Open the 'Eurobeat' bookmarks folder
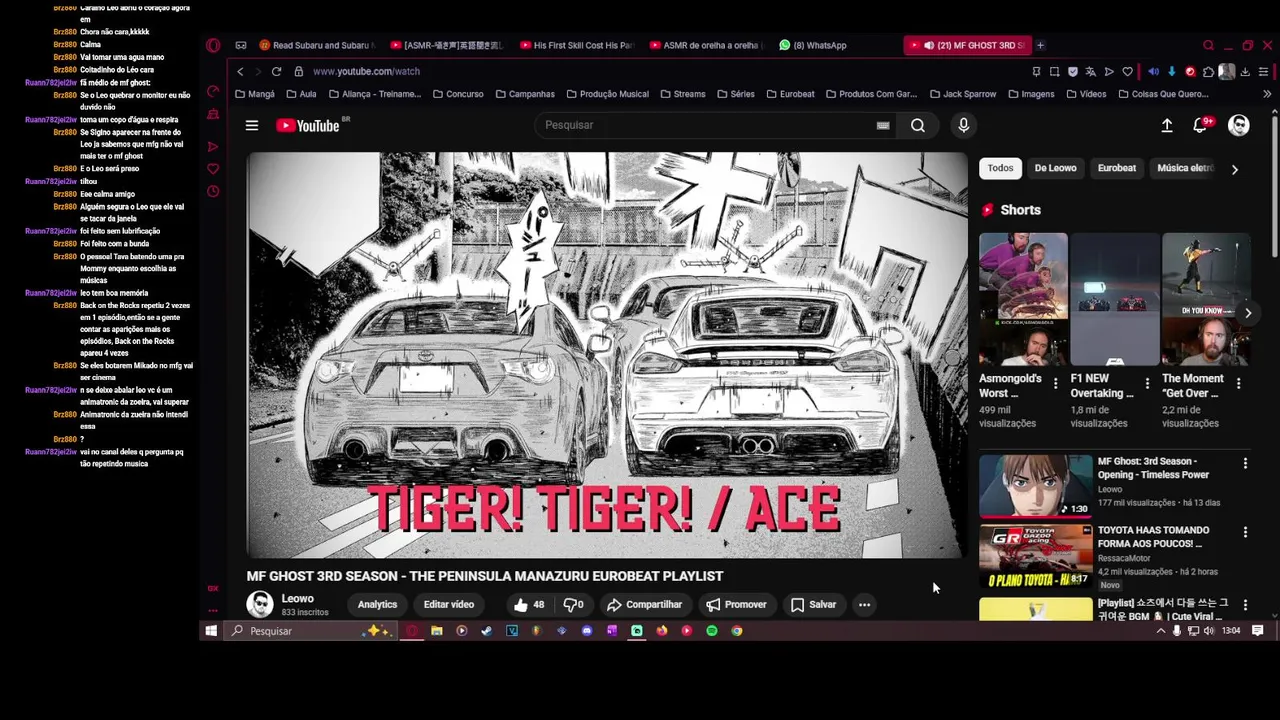This screenshot has height=720, width=1280. [x=789, y=94]
